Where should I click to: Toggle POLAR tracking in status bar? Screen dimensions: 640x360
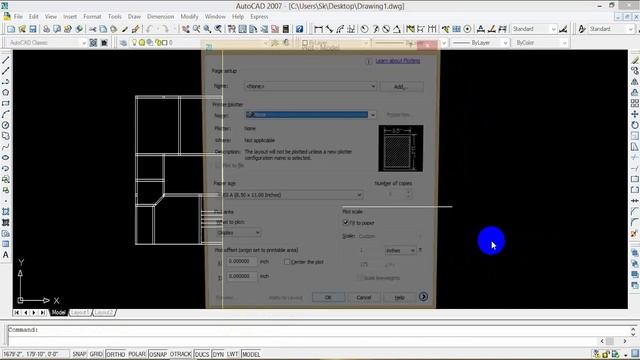pos(137,354)
